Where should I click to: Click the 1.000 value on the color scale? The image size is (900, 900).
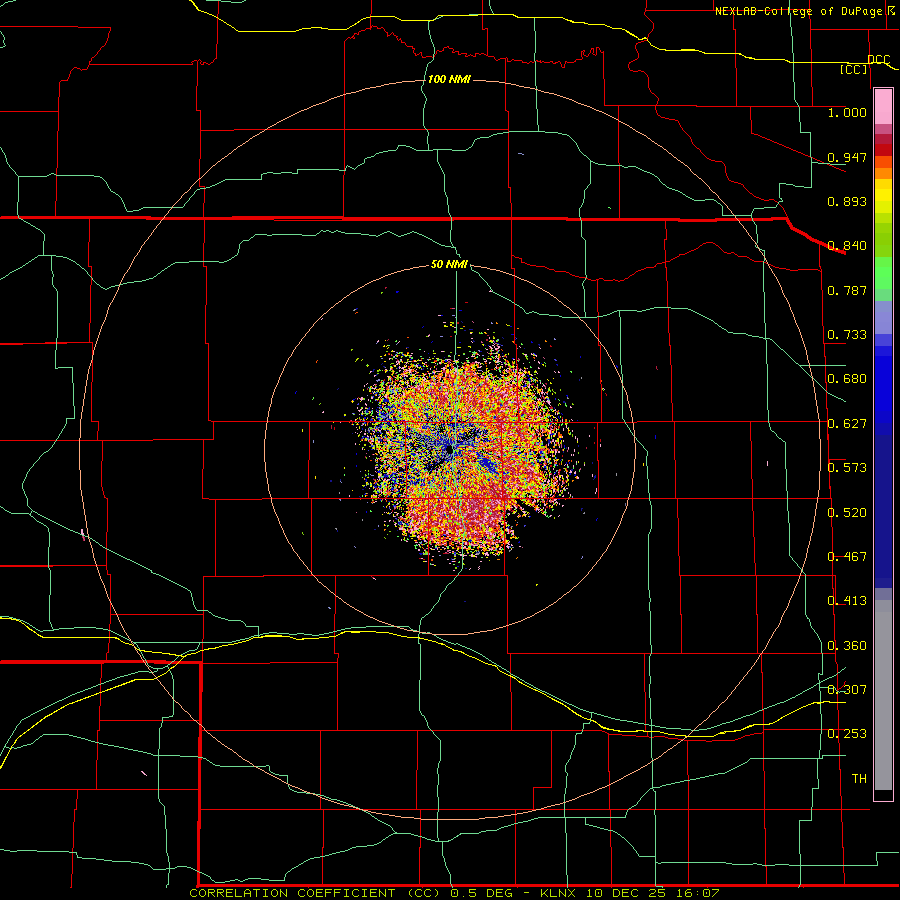847,113
